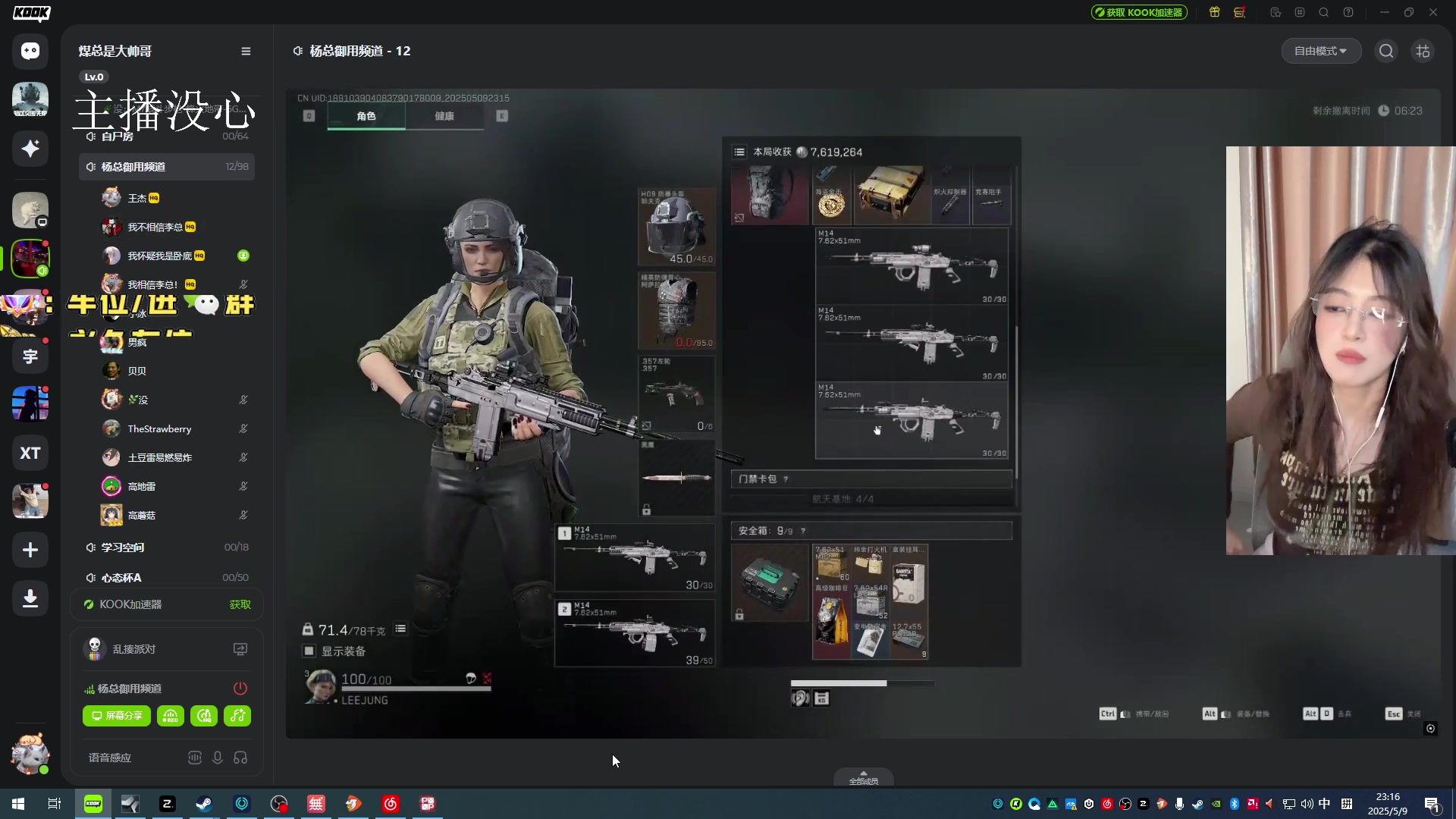Join the 学习空间 voice channel

coord(167,547)
